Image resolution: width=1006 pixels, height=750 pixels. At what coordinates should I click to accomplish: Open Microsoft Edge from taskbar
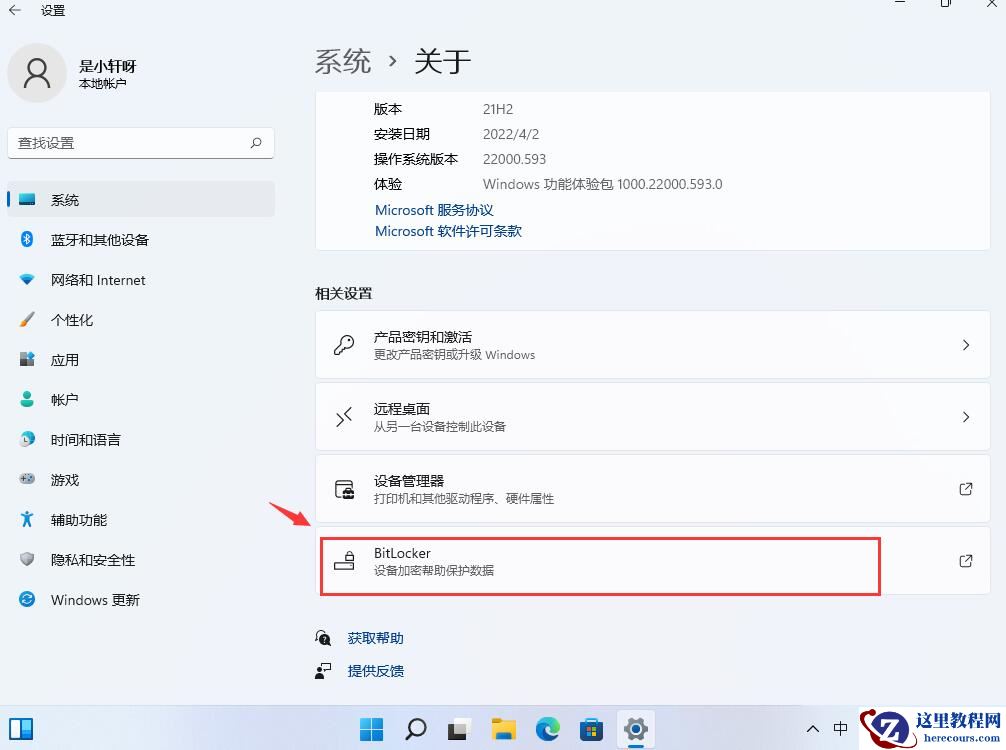coord(547,728)
